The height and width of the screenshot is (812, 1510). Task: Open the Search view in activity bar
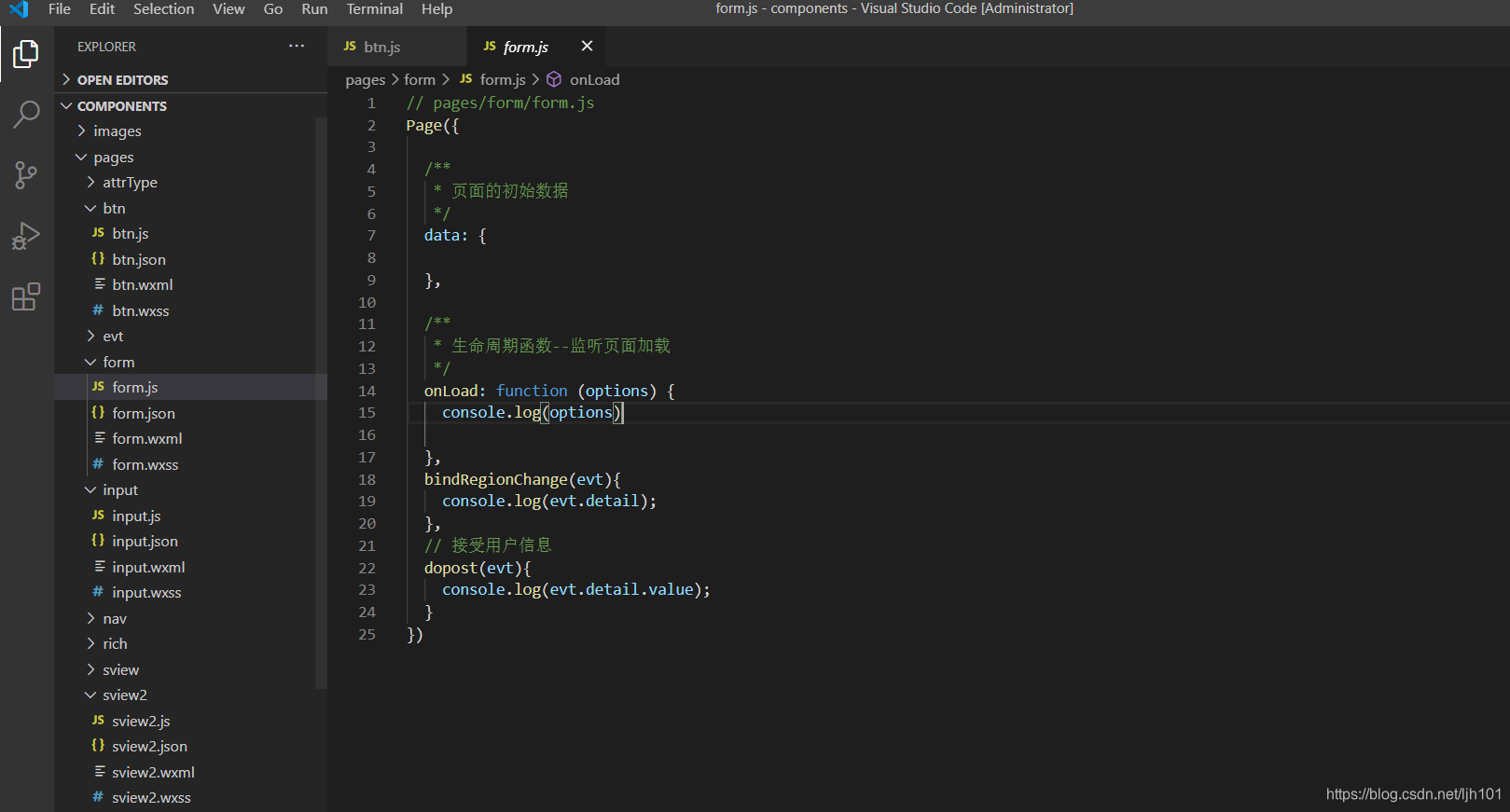pos(26,115)
